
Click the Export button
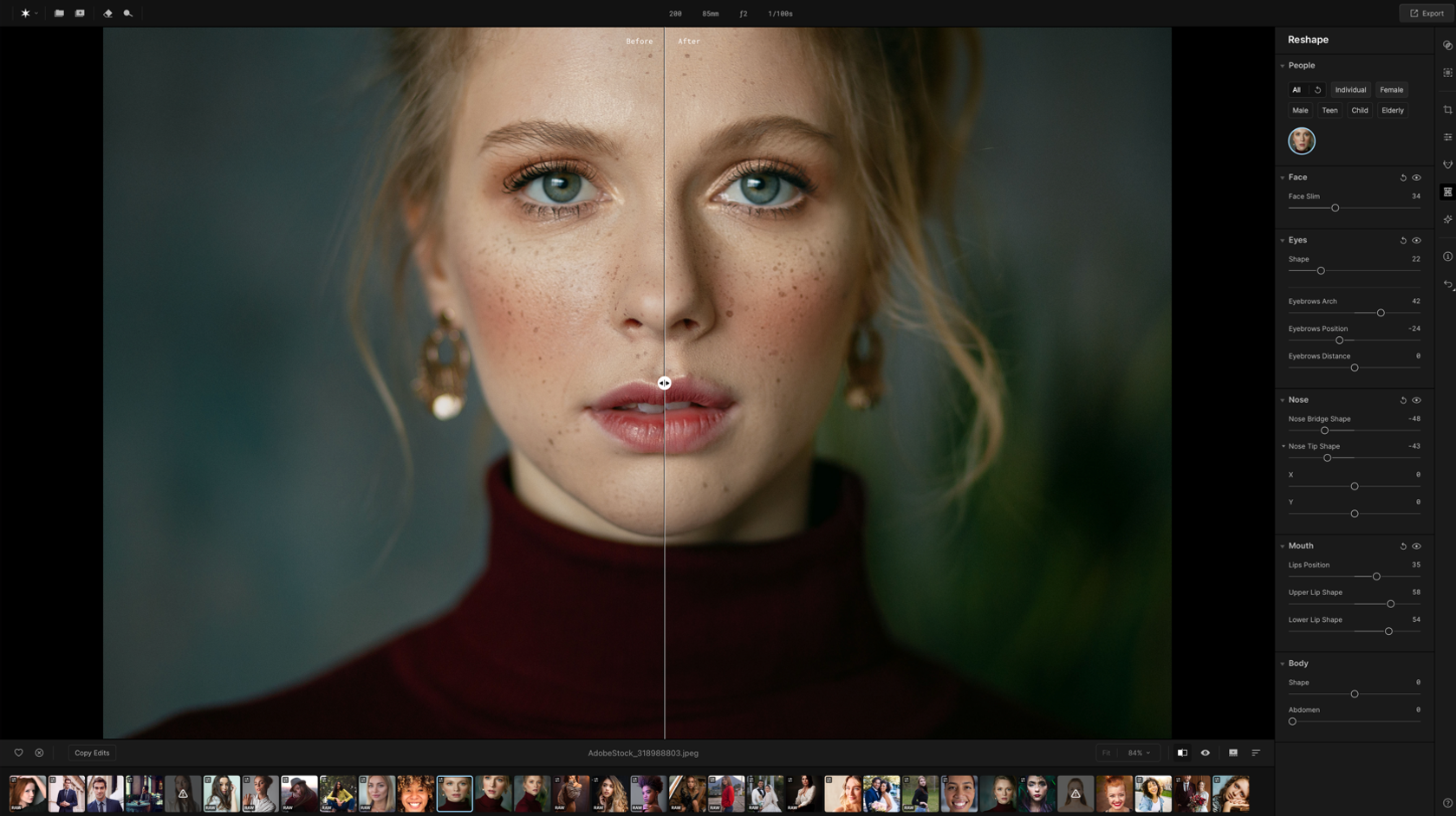(1425, 13)
